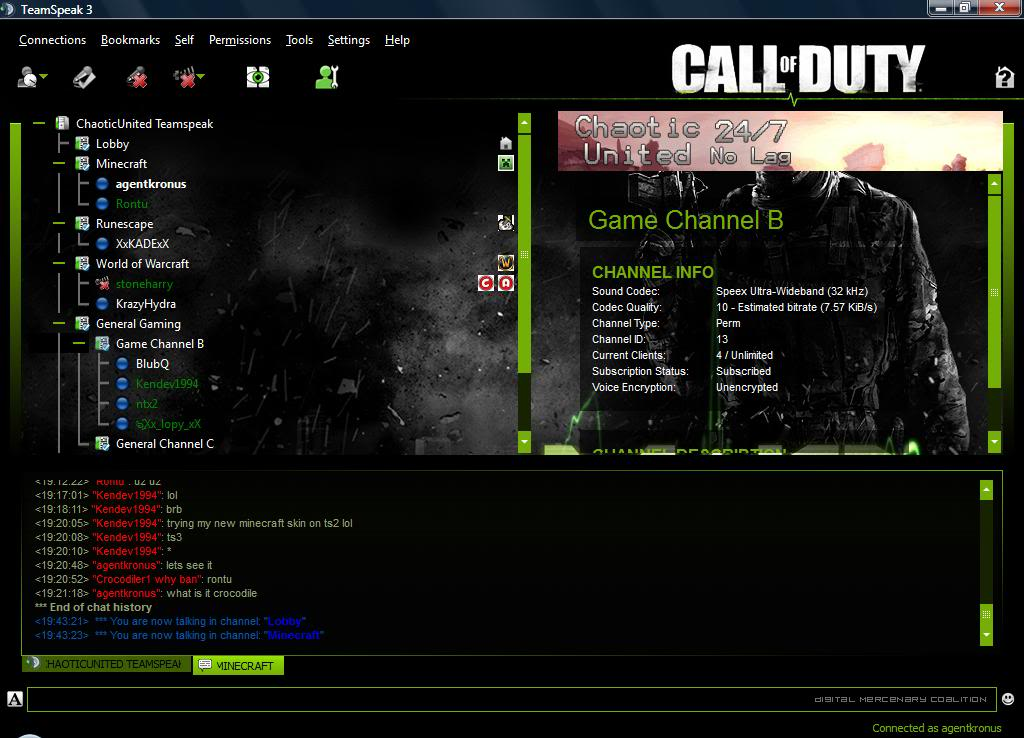Click the muted status icon beside stoneharry
The height and width of the screenshot is (738, 1024).
(102, 283)
